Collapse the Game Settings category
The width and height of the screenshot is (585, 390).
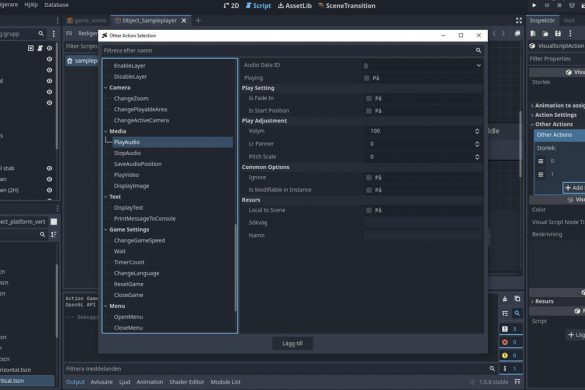(x=106, y=230)
